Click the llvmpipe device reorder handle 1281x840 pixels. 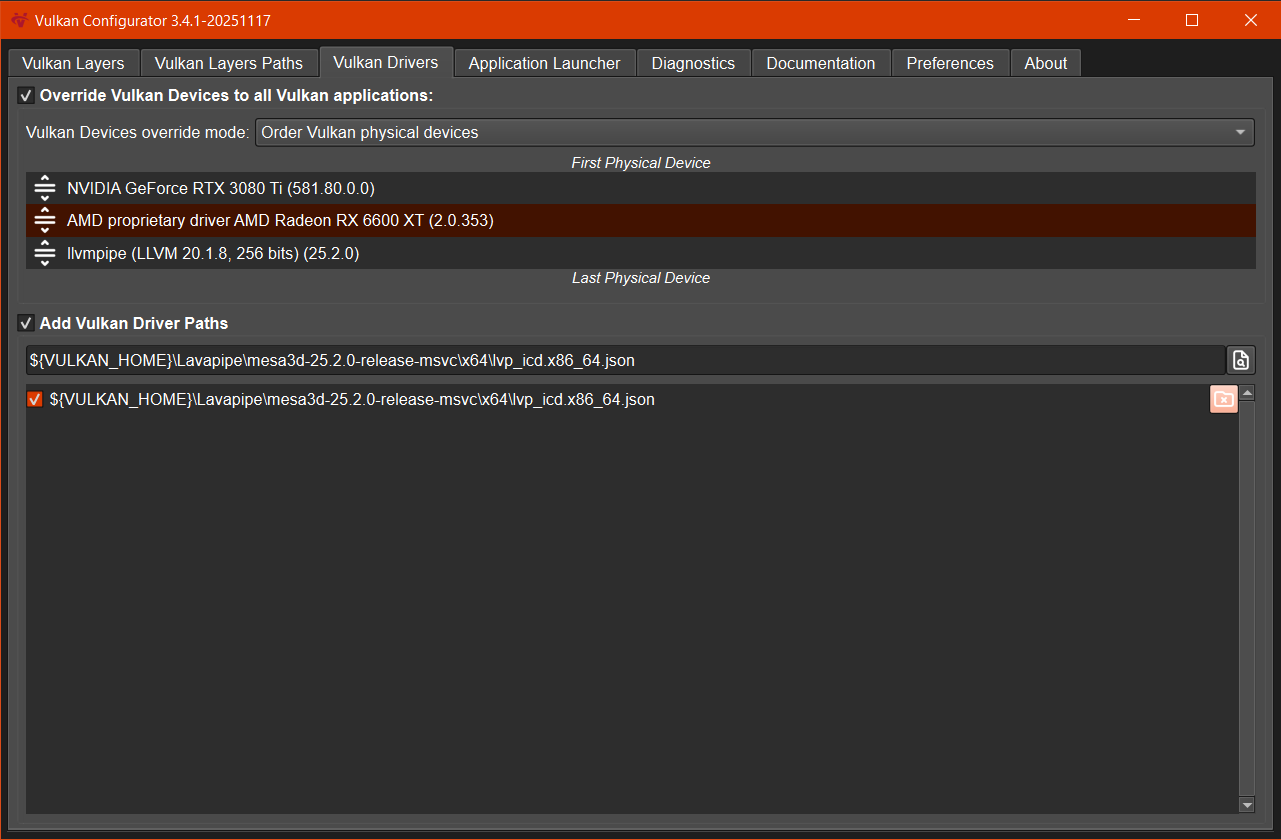(x=44, y=253)
